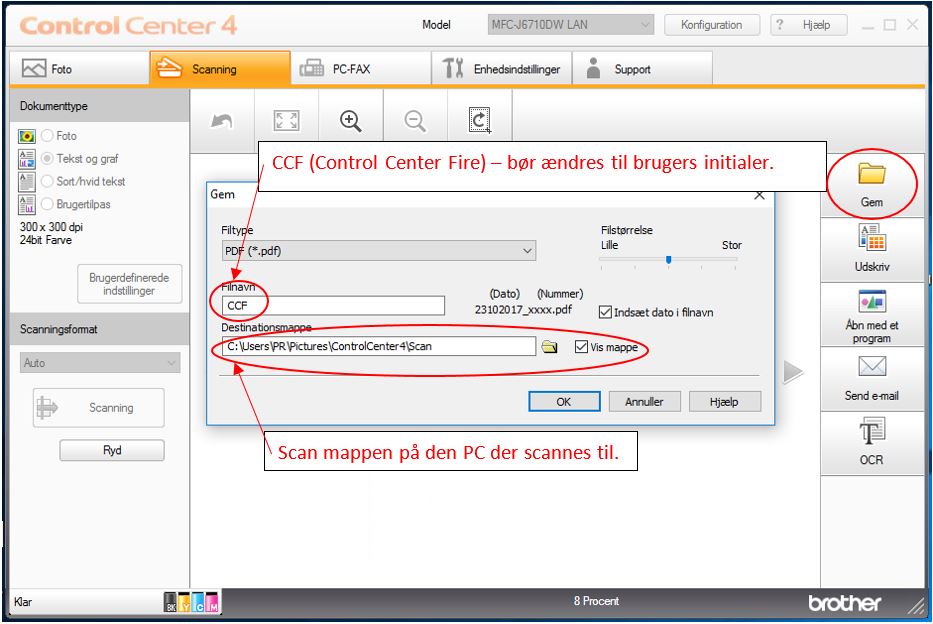Click the Scanning button with scanner icon
The width and height of the screenshot is (933, 624).
tap(98, 408)
